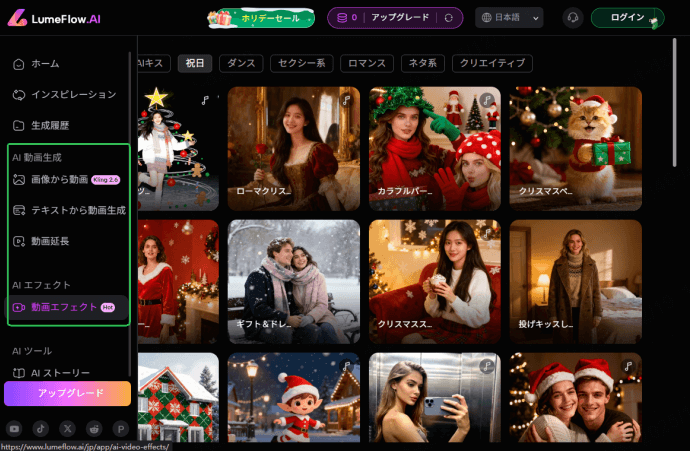Open customer support via headset icon

(573, 17)
